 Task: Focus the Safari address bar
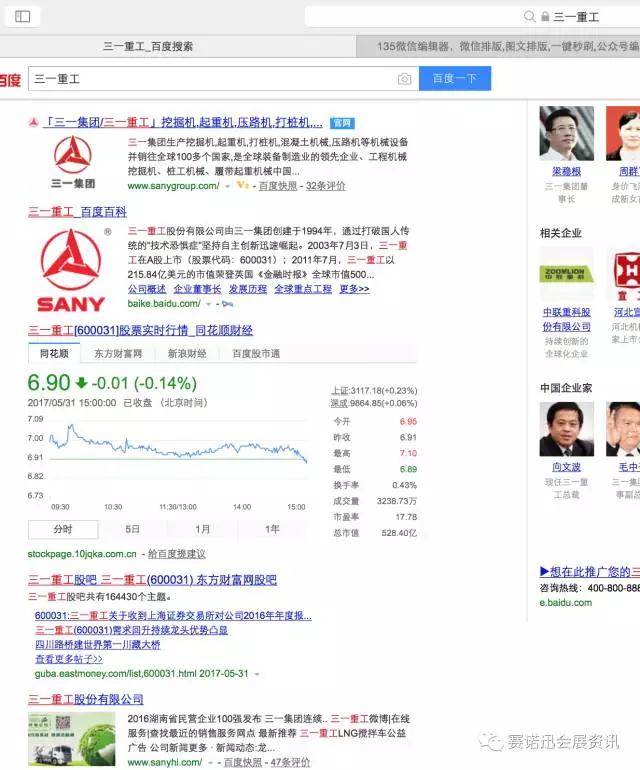[473, 17]
